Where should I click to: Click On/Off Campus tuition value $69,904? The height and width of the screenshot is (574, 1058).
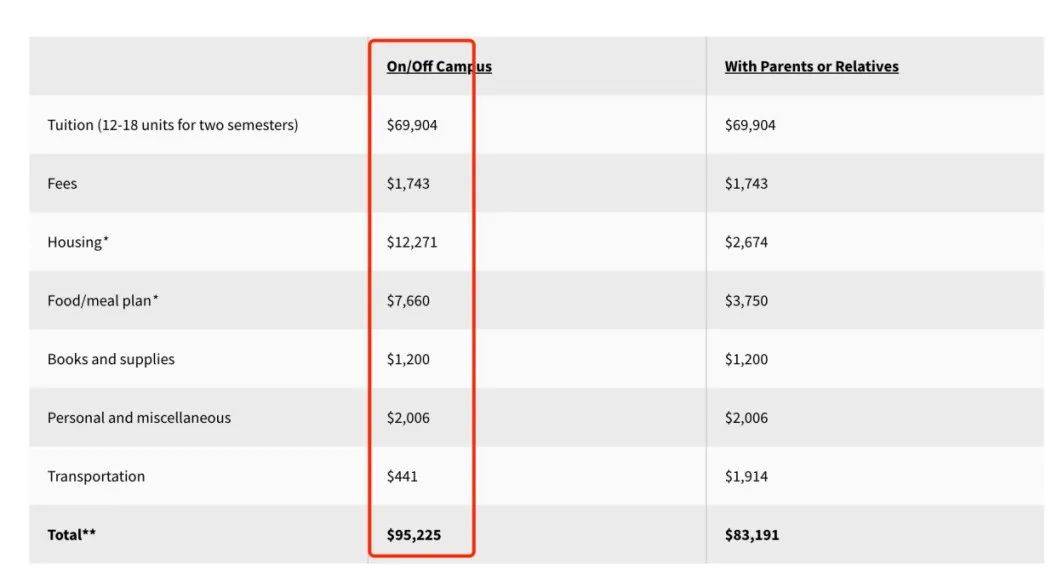tap(412, 125)
